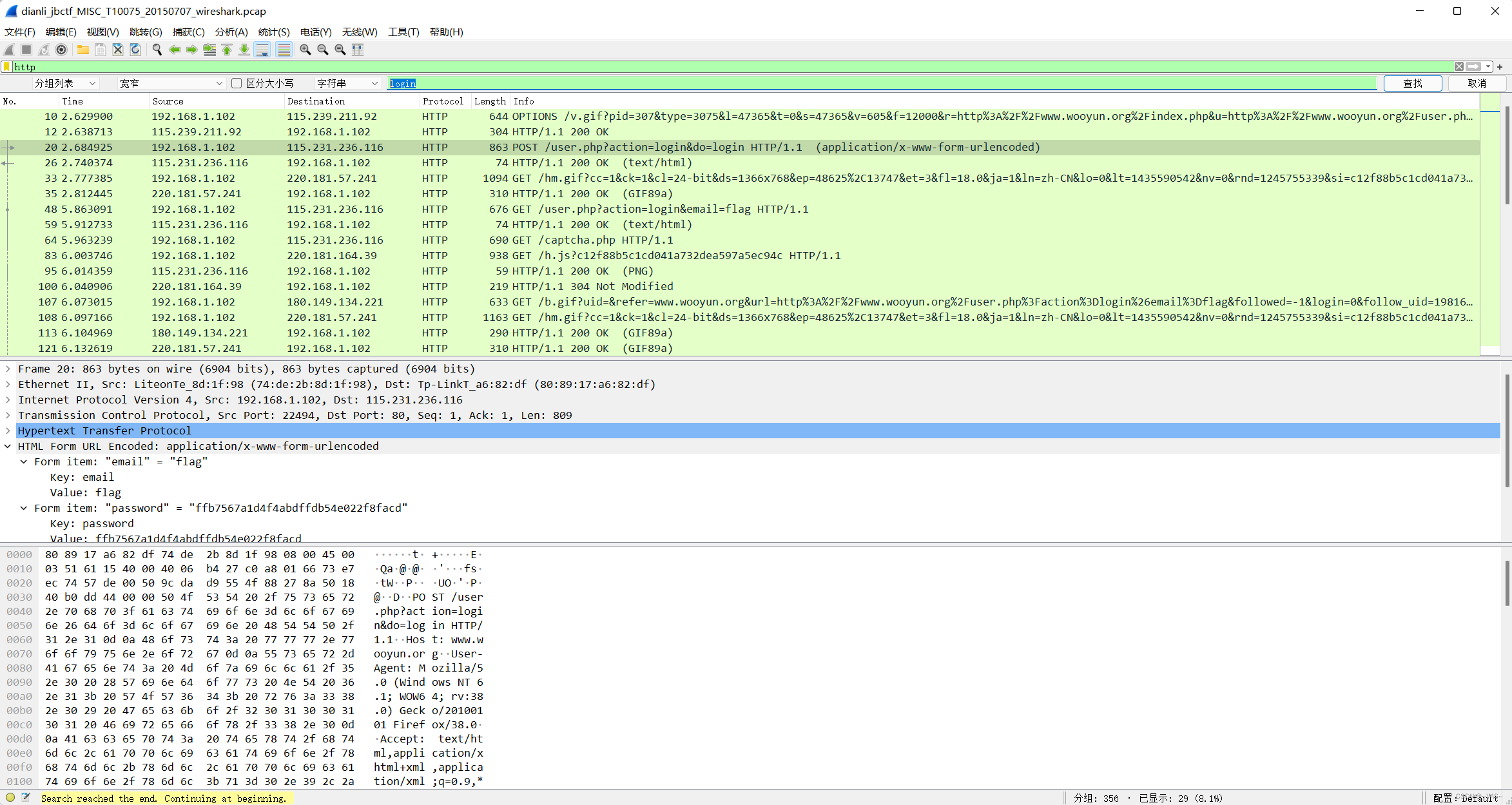
Task: Open display filter bookmarks
Action: [6, 66]
